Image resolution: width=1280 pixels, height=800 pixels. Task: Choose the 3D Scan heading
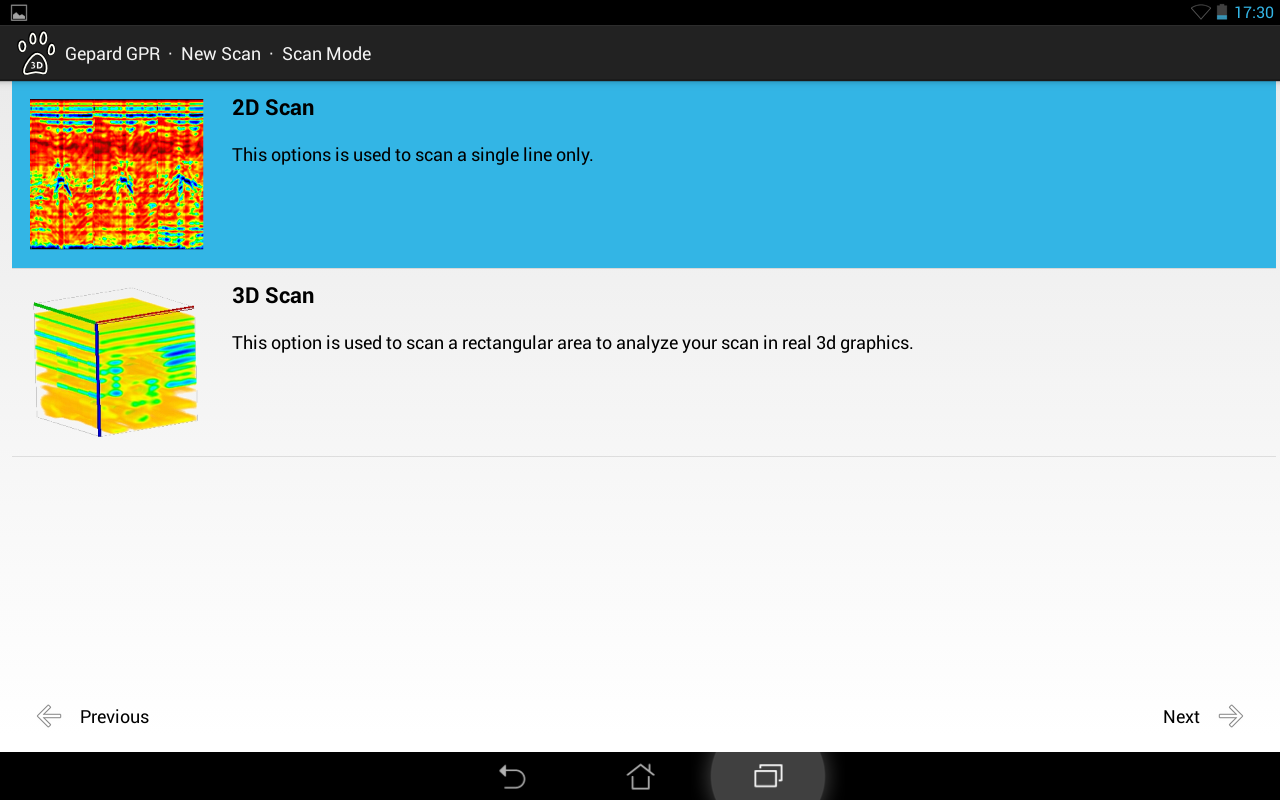tap(273, 296)
